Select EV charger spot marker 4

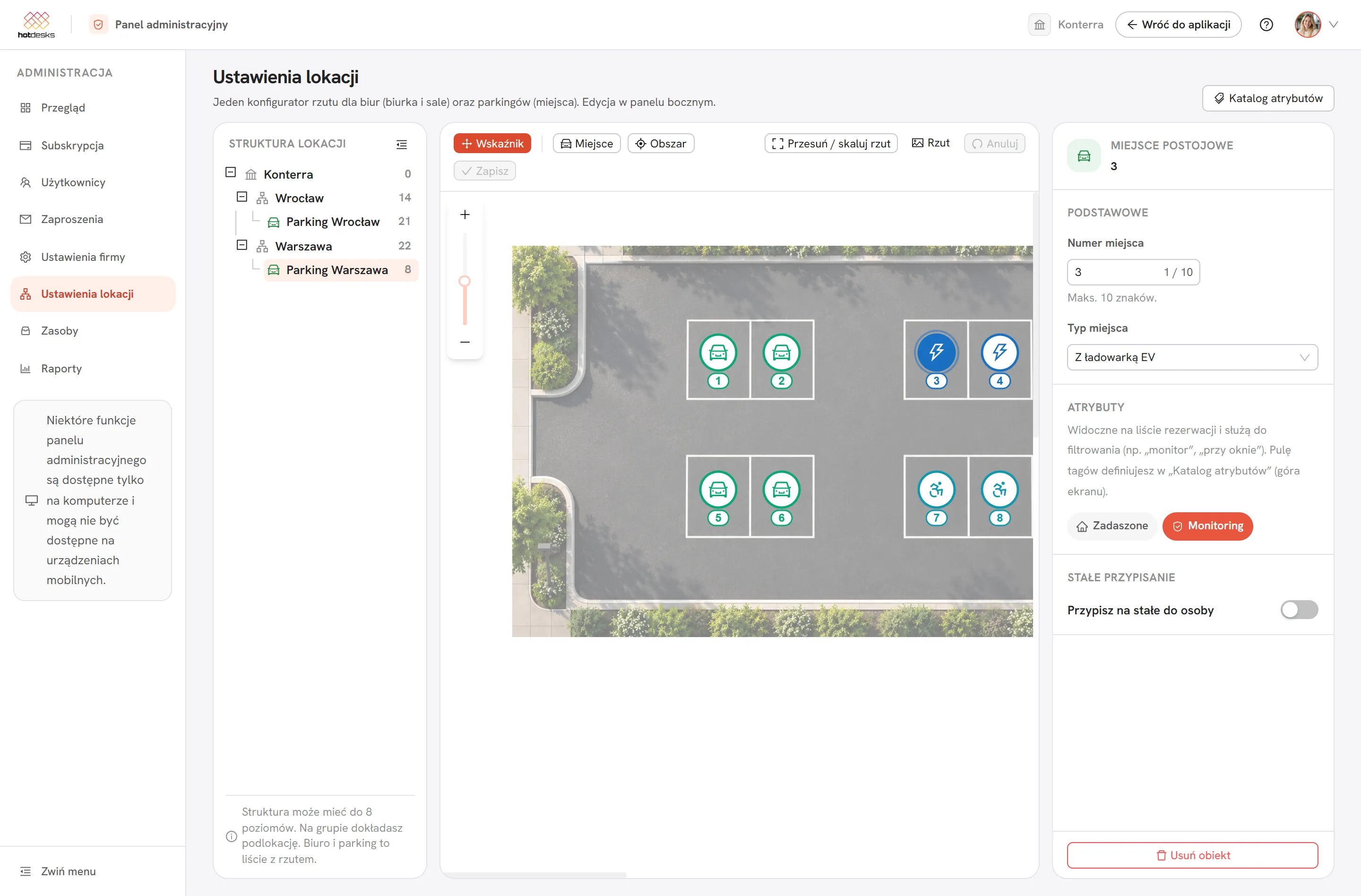pyautogui.click(x=999, y=352)
